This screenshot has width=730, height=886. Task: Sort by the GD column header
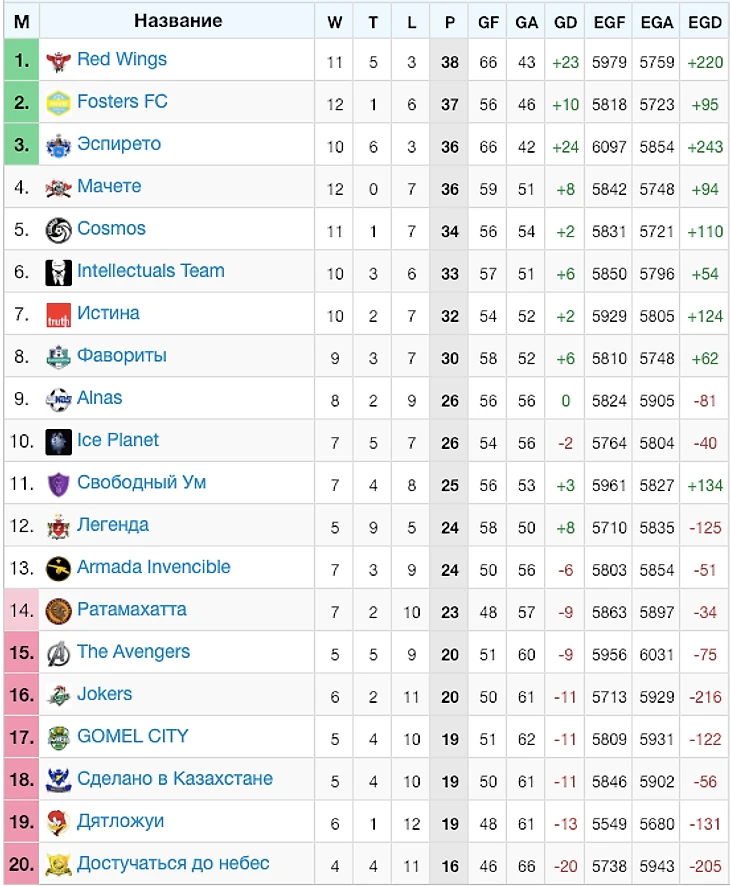click(x=565, y=22)
